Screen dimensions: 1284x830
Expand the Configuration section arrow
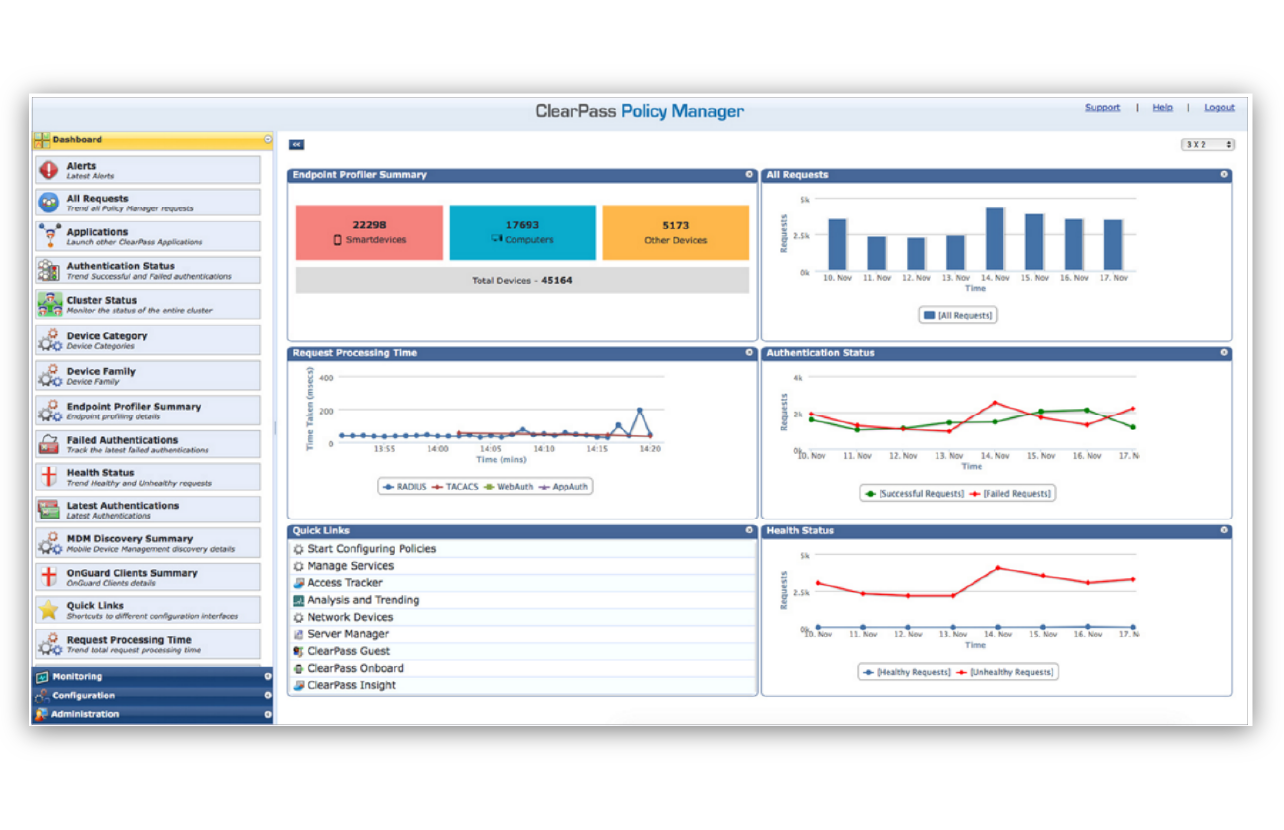point(267,695)
